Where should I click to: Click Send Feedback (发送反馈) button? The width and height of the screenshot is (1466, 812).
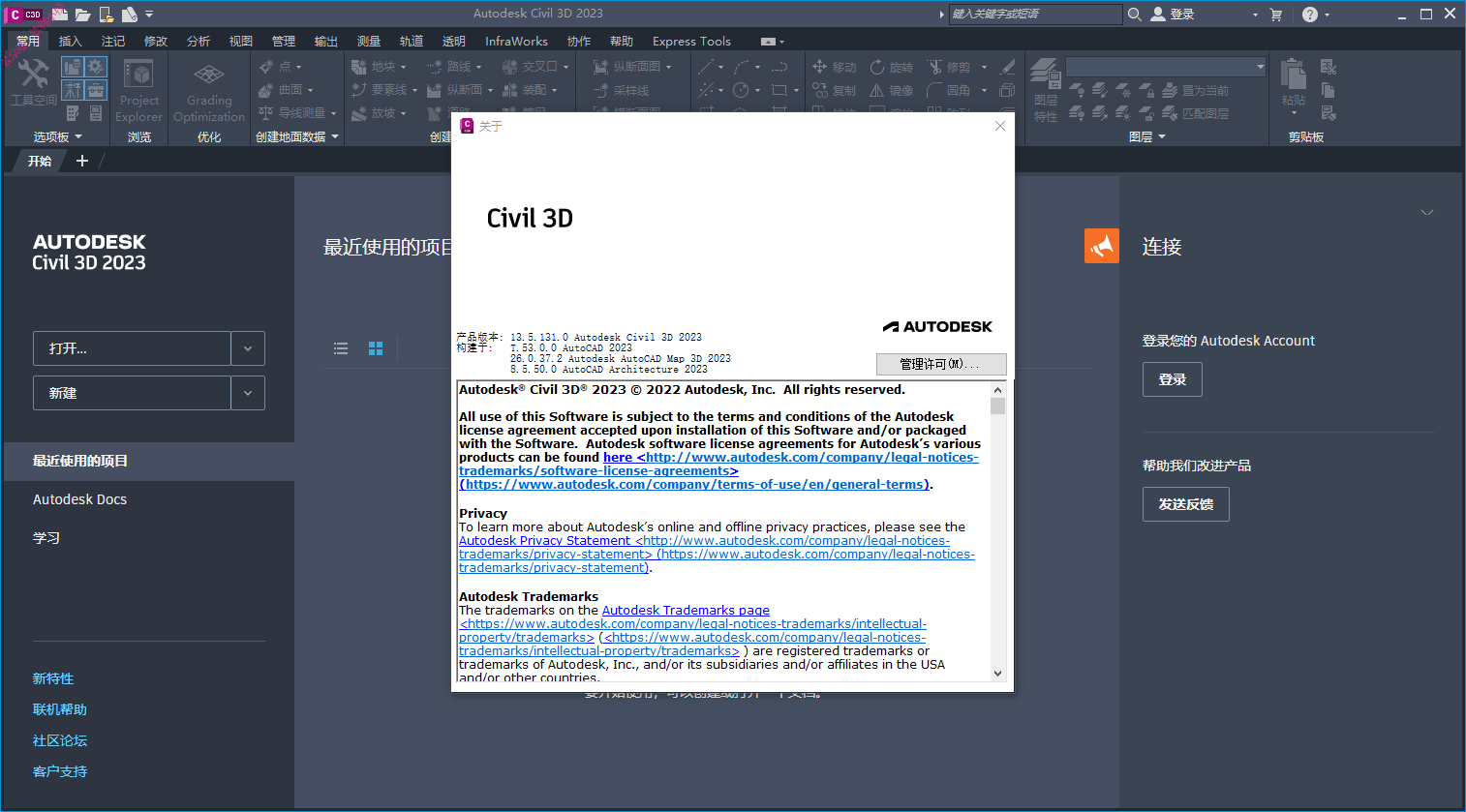click(1186, 504)
